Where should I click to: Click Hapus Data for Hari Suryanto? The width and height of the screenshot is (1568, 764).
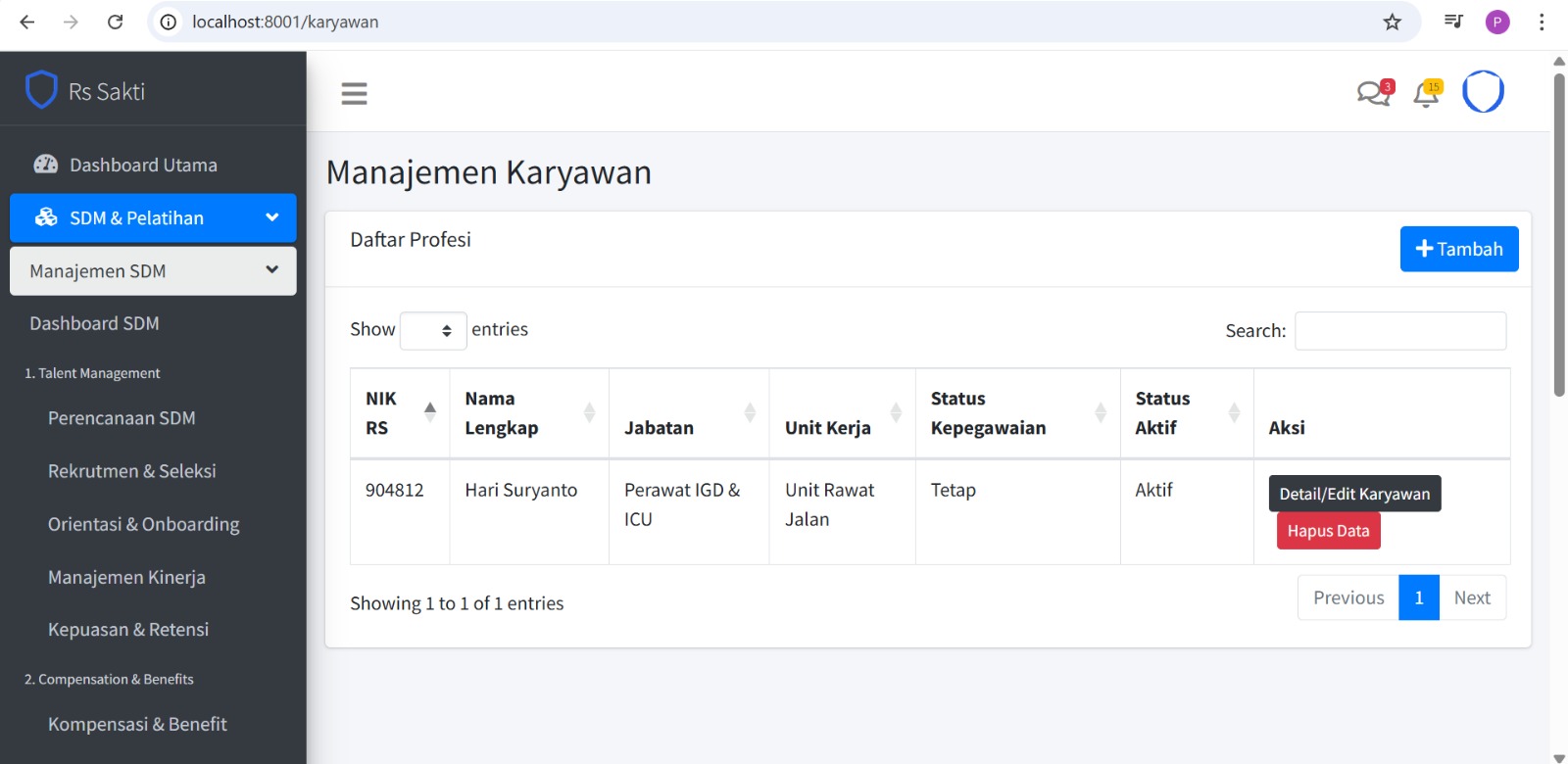click(x=1328, y=531)
